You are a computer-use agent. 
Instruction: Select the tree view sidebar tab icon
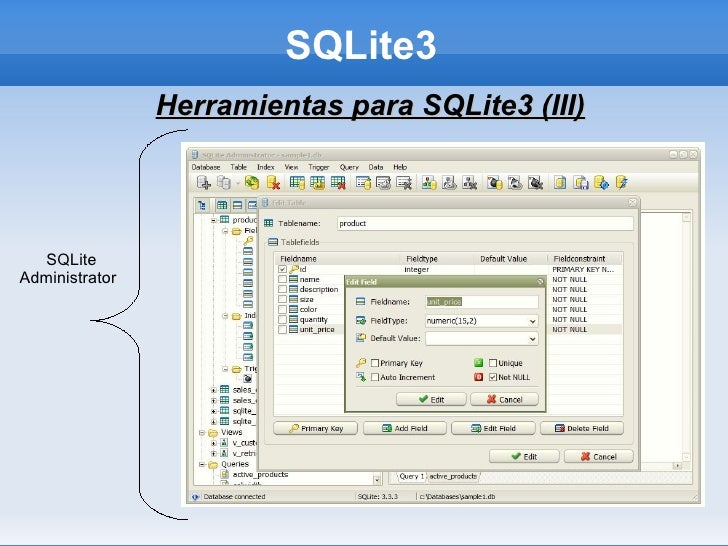click(202, 205)
